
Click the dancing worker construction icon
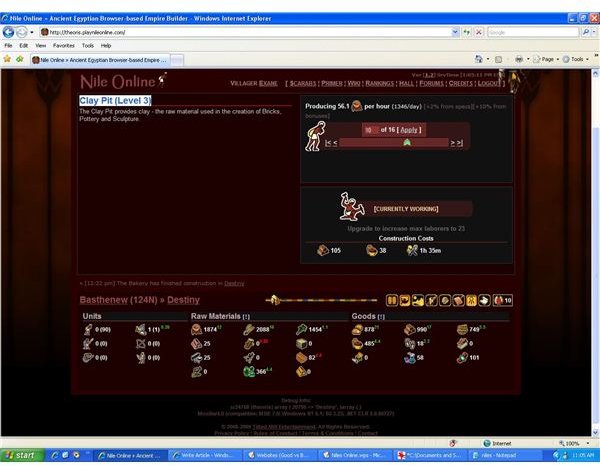(352, 207)
